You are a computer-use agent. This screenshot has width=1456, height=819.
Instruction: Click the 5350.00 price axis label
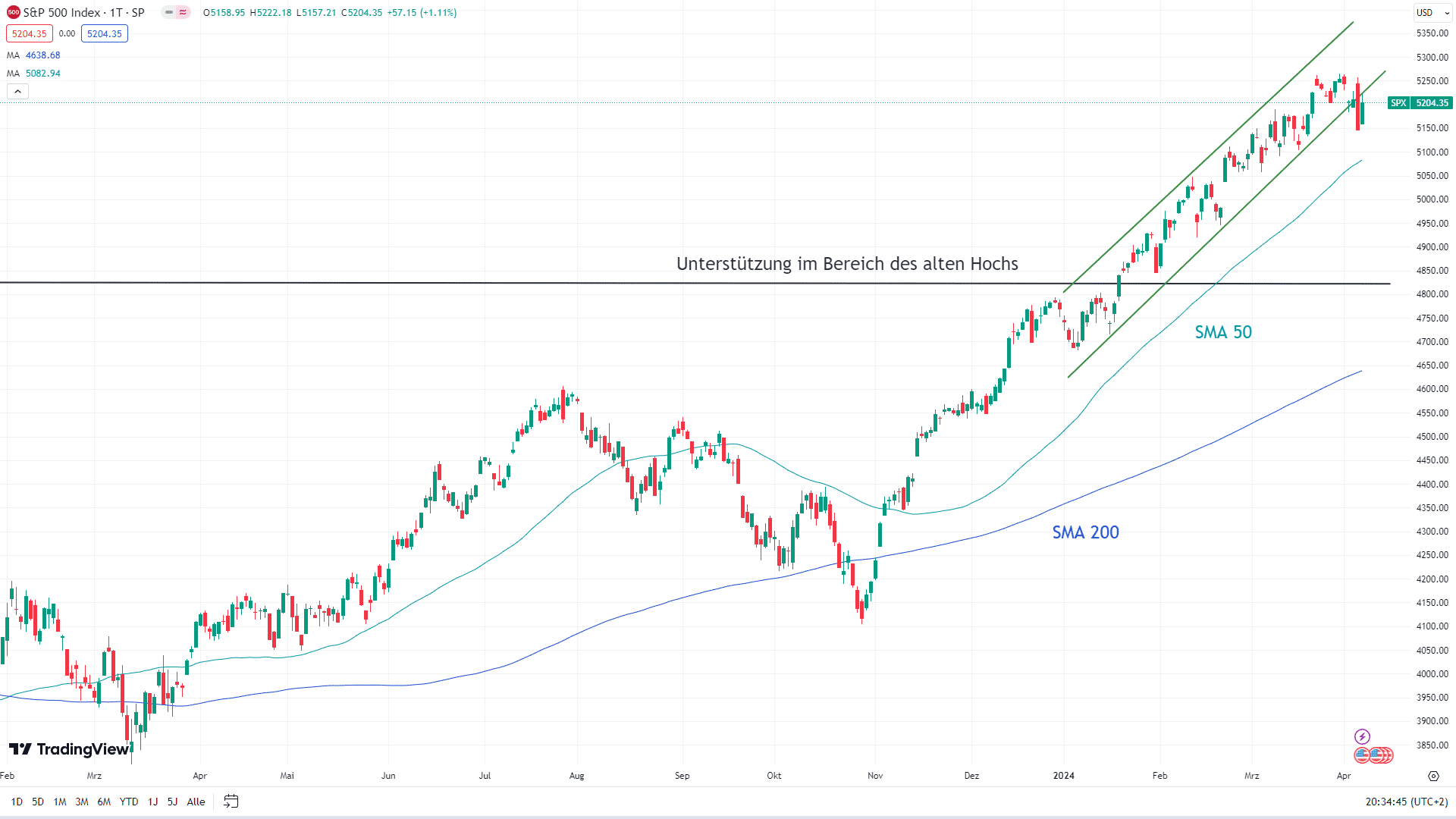click(x=1432, y=33)
